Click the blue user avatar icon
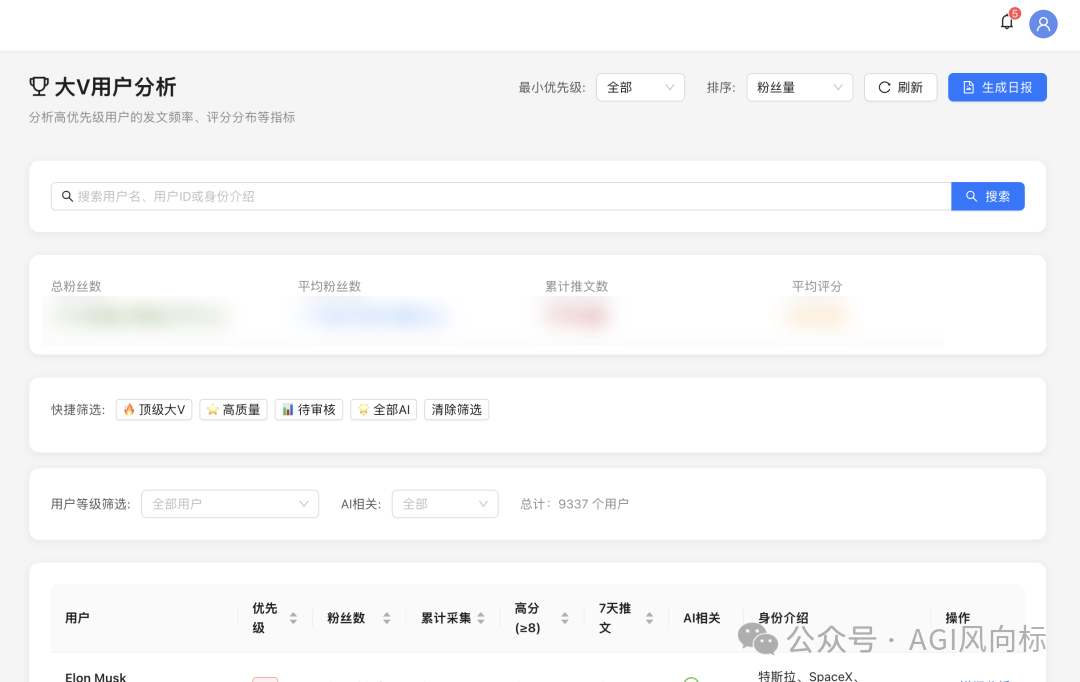1080x682 pixels. (1043, 24)
